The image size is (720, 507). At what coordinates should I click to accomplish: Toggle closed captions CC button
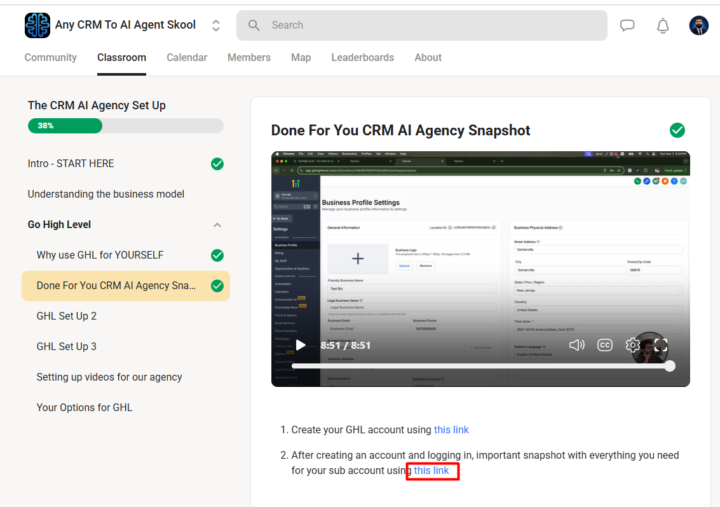pyautogui.click(x=605, y=345)
